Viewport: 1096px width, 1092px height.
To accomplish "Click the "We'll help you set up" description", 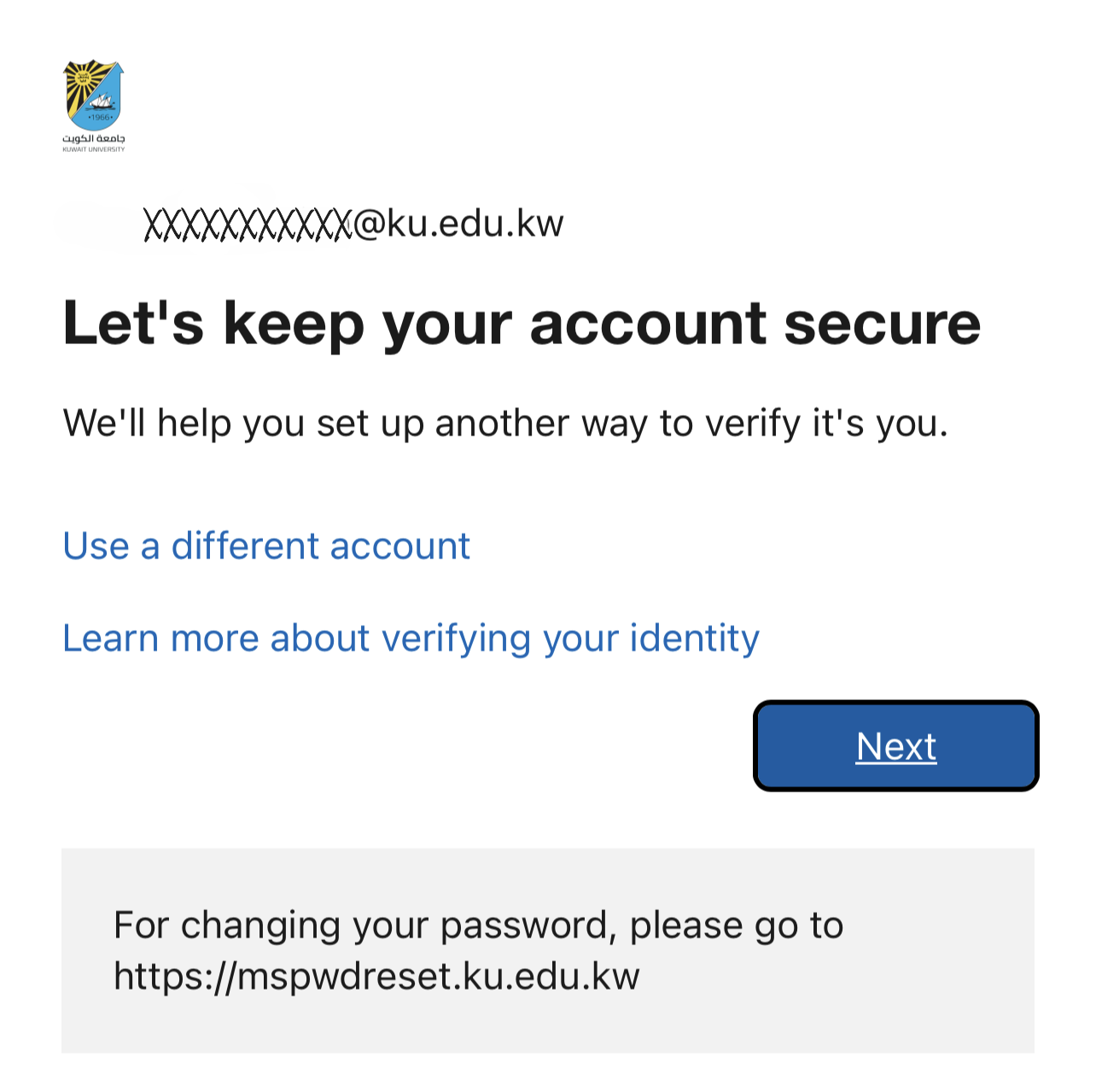I will coord(505,423).
